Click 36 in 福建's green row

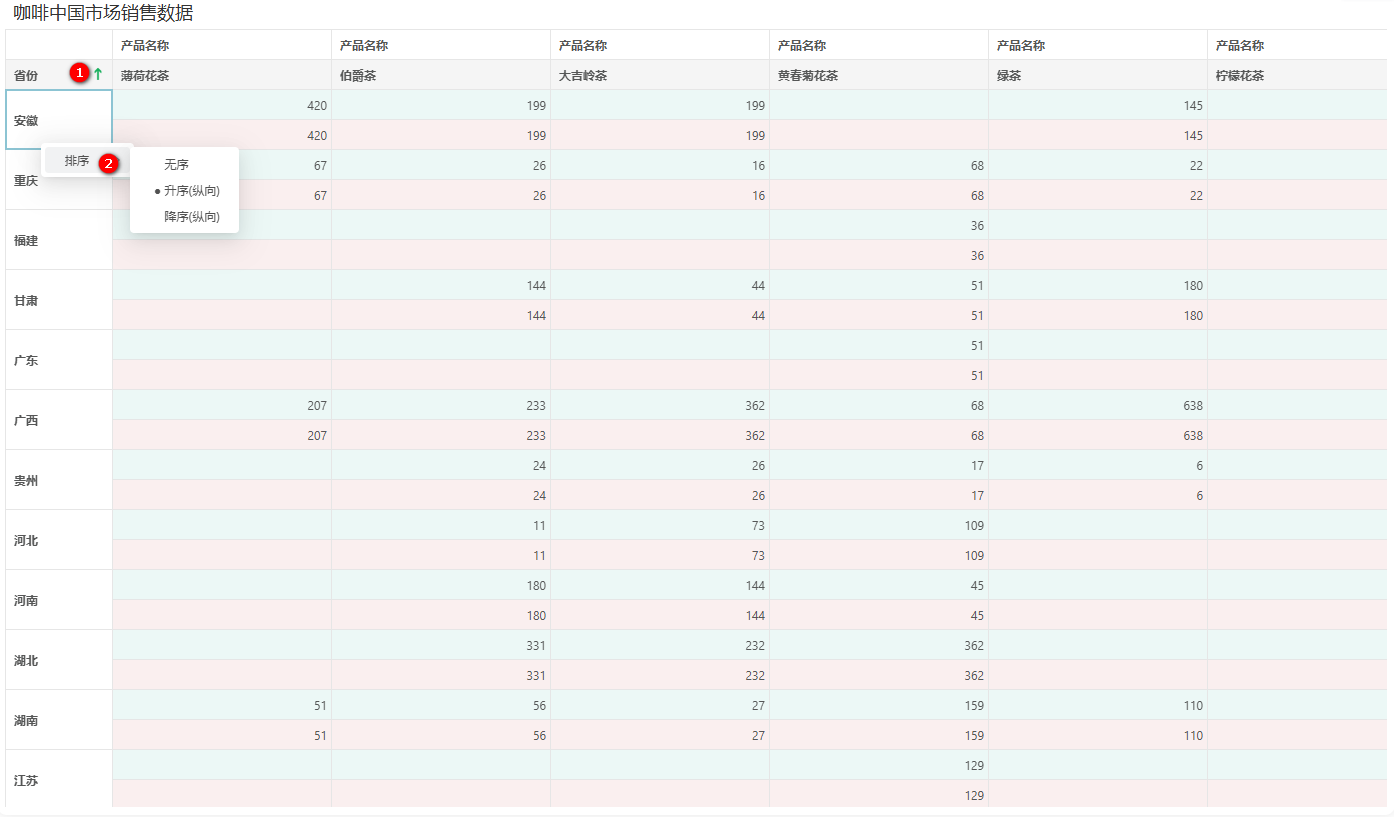click(977, 225)
